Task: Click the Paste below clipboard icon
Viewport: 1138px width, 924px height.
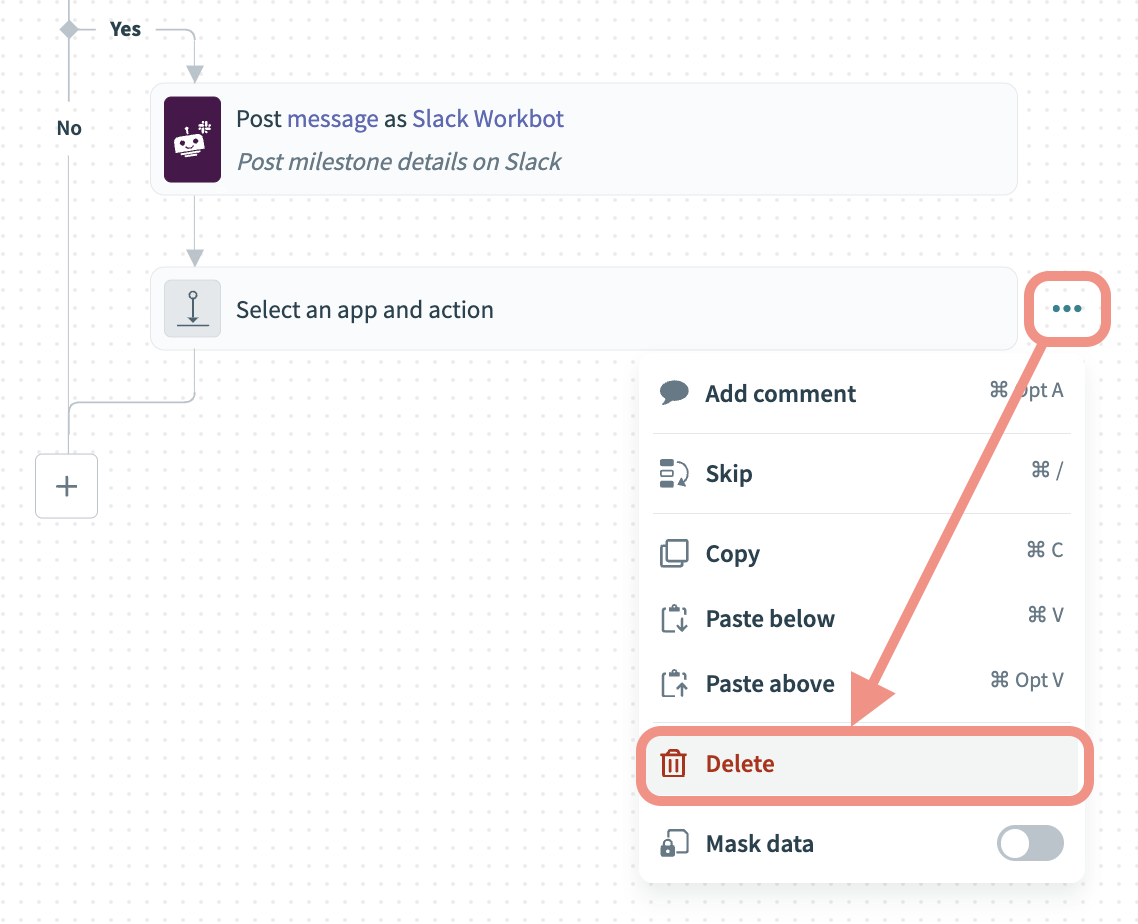Action: pos(674,619)
